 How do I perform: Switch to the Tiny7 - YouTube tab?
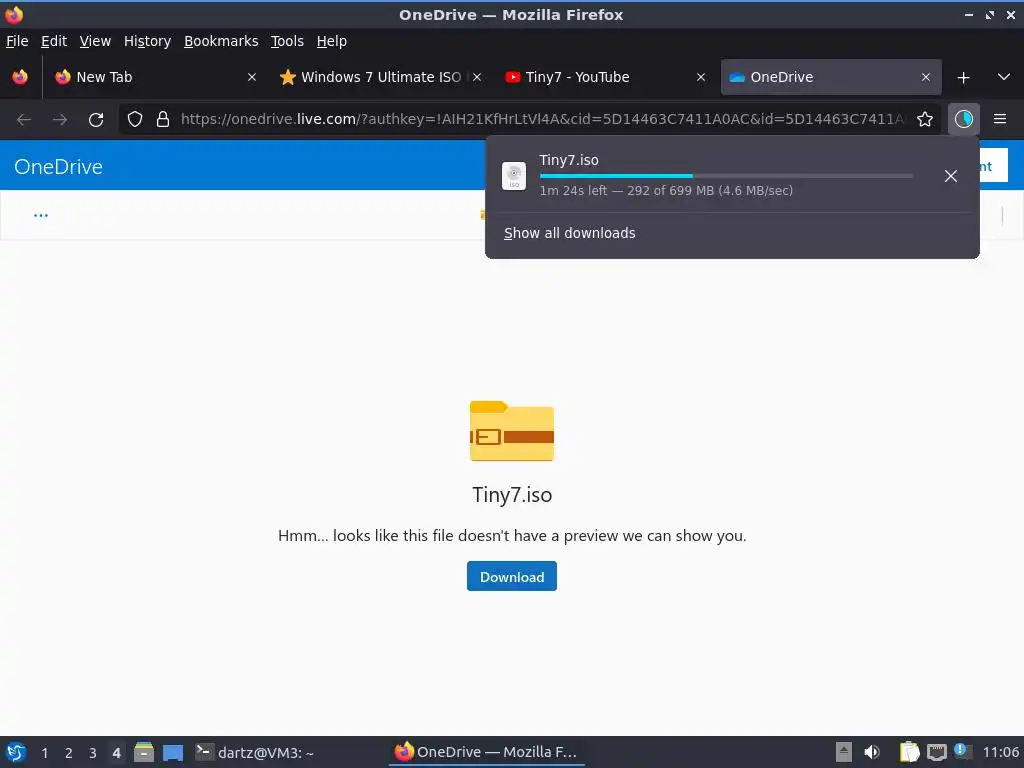(605, 77)
